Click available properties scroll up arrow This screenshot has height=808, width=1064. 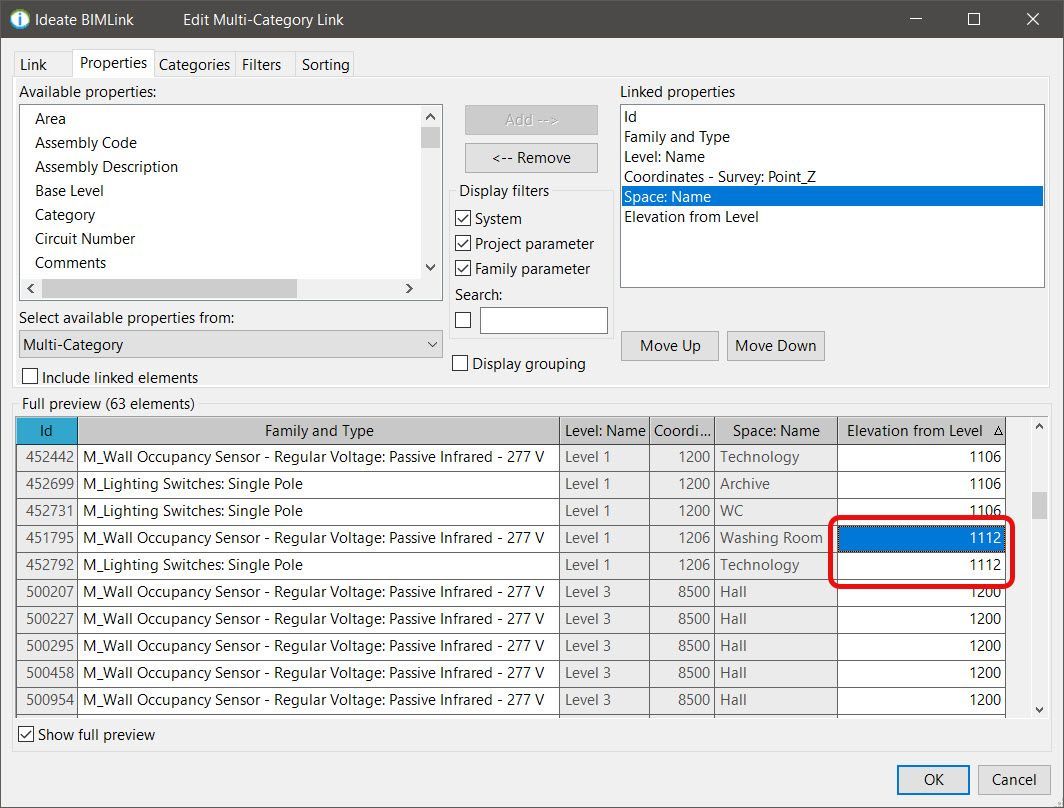coord(430,117)
